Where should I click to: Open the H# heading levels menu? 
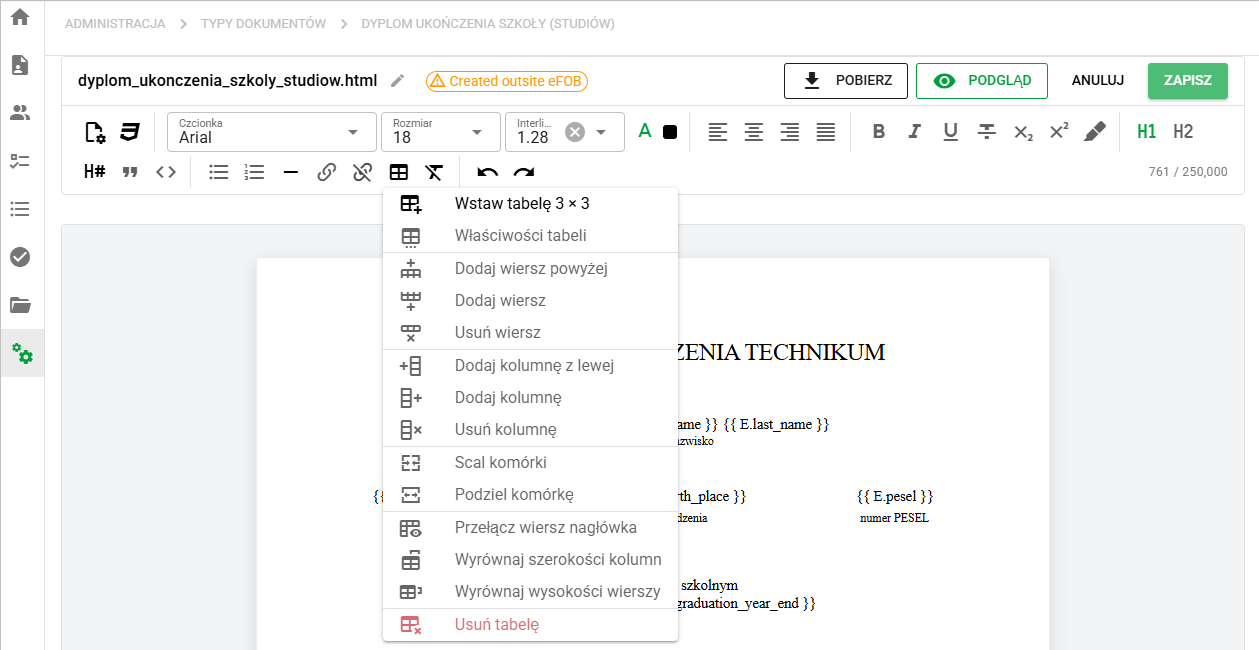[x=95, y=172]
